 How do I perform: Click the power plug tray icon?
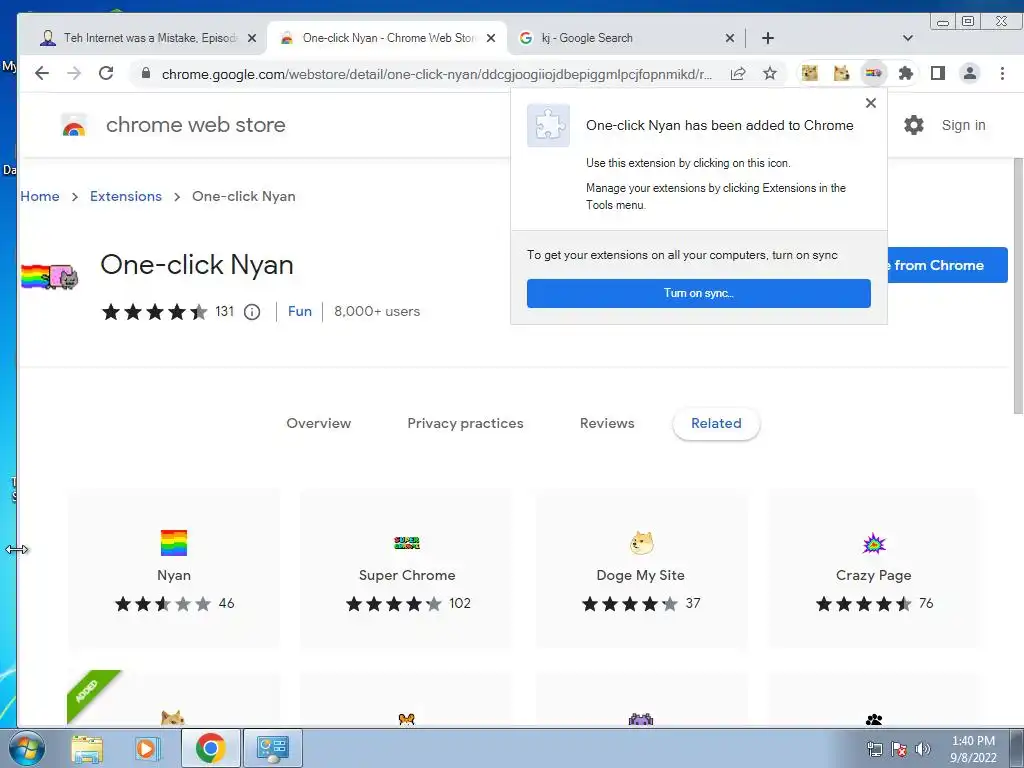(874, 750)
